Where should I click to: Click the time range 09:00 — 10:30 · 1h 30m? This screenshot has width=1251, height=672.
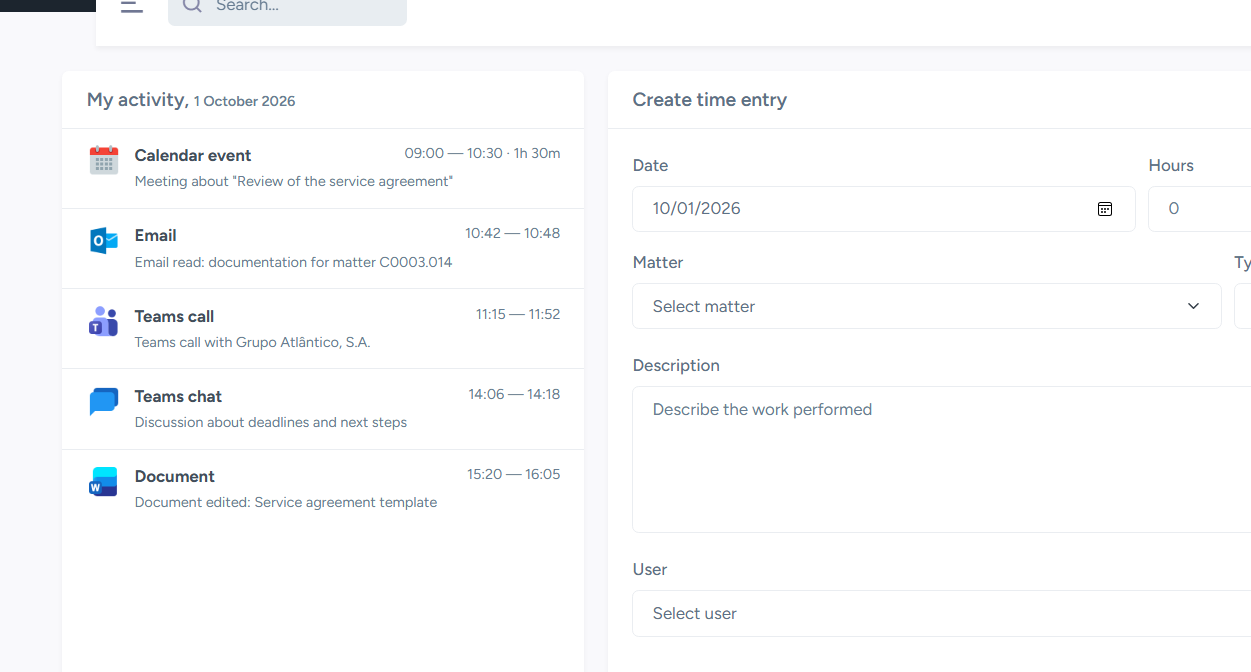(x=482, y=153)
